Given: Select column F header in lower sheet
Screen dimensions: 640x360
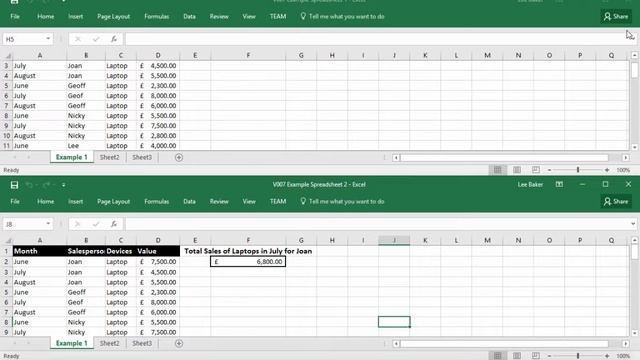Looking at the screenshot, I should coord(248,240).
